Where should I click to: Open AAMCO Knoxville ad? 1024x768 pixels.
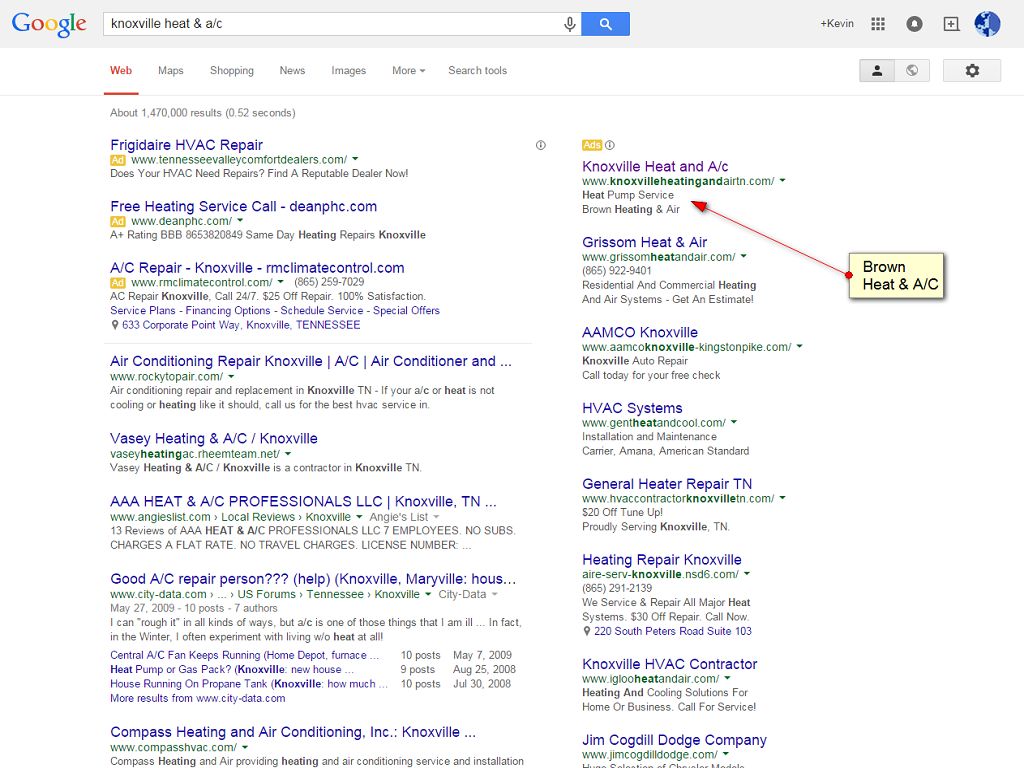pyautogui.click(x=640, y=332)
